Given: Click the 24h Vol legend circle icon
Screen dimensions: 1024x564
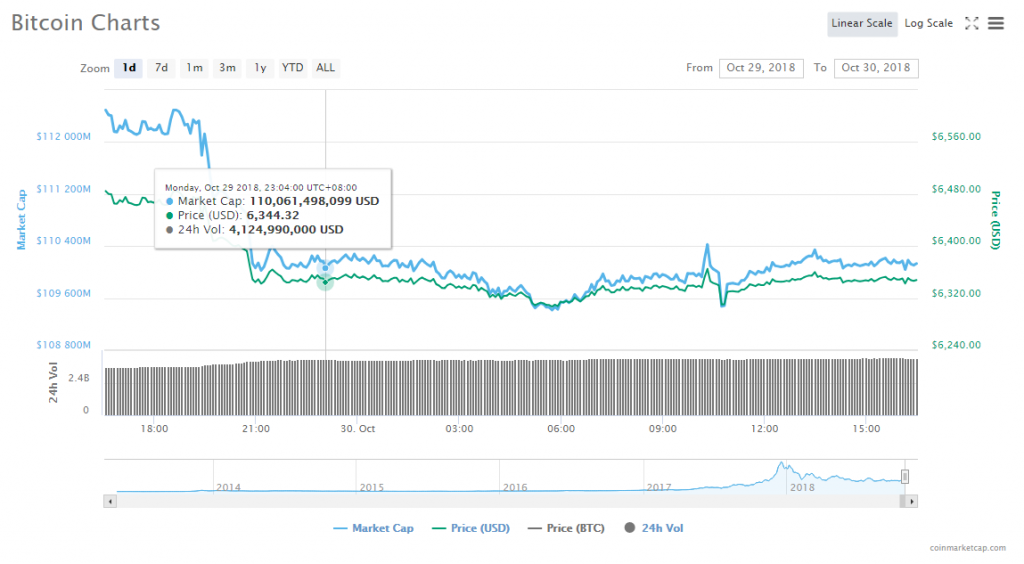Looking at the screenshot, I should (630, 528).
